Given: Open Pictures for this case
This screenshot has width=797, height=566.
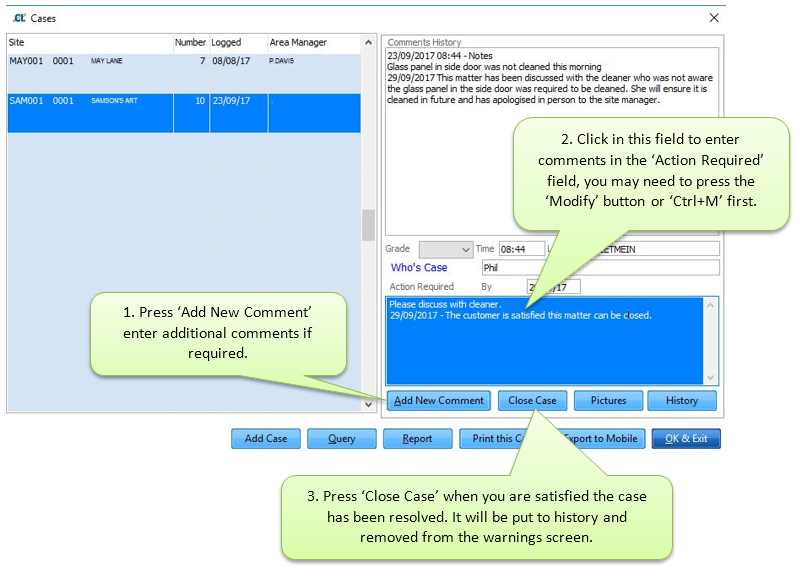Looking at the screenshot, I should 608,400.
